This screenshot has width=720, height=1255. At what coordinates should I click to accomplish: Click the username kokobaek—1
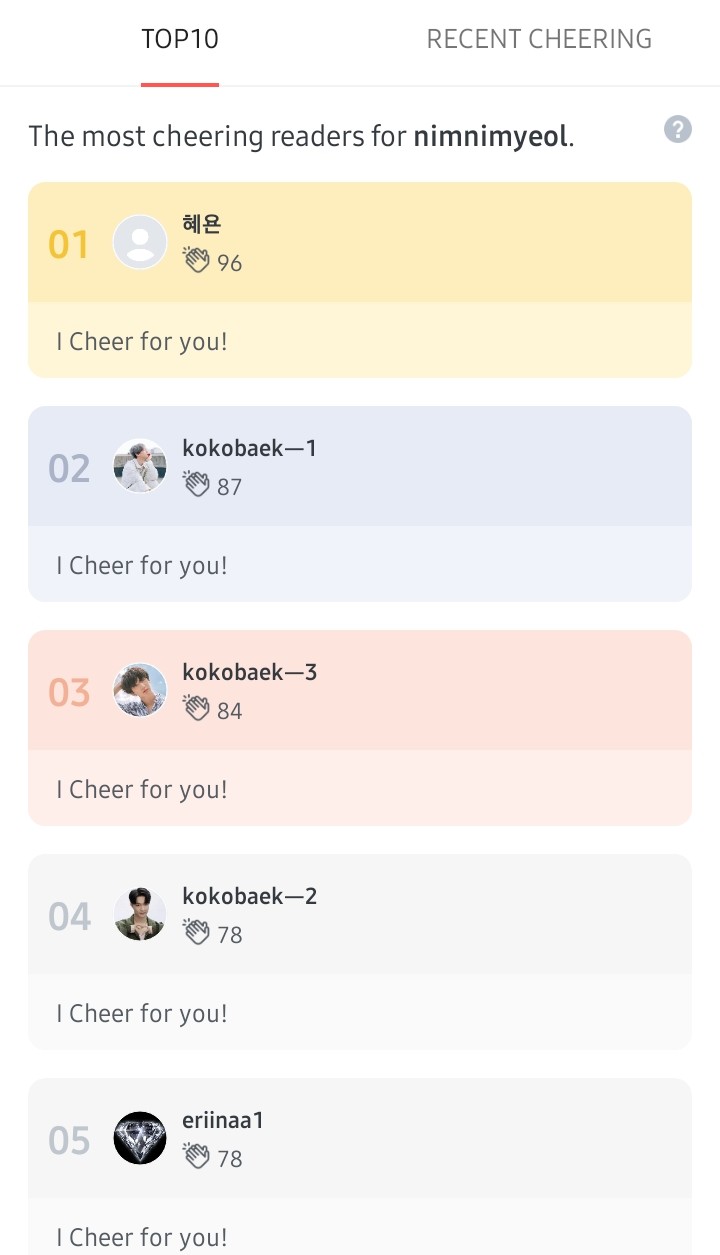pos(249,448)
